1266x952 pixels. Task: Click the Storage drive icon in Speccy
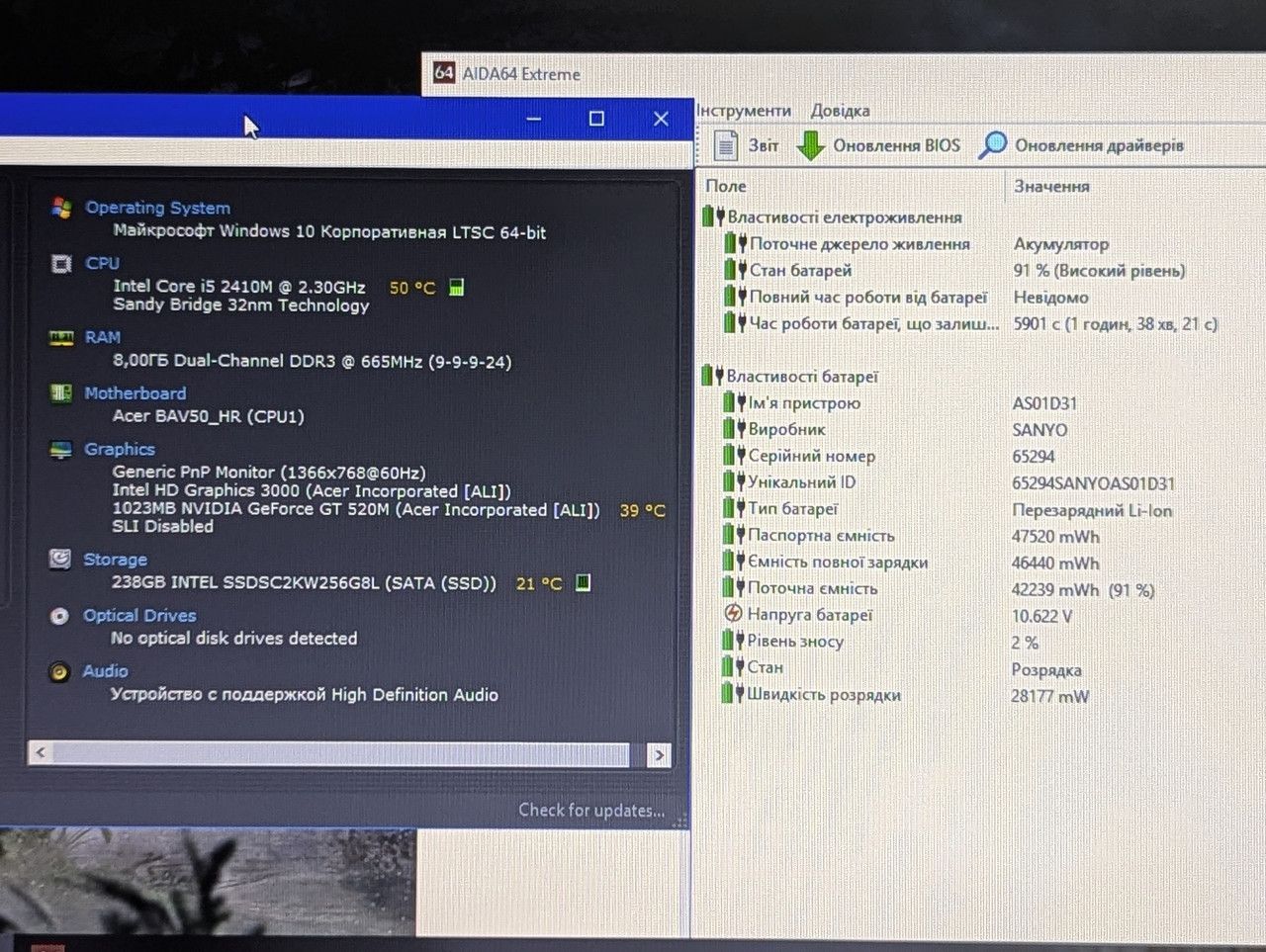[60, 560]
